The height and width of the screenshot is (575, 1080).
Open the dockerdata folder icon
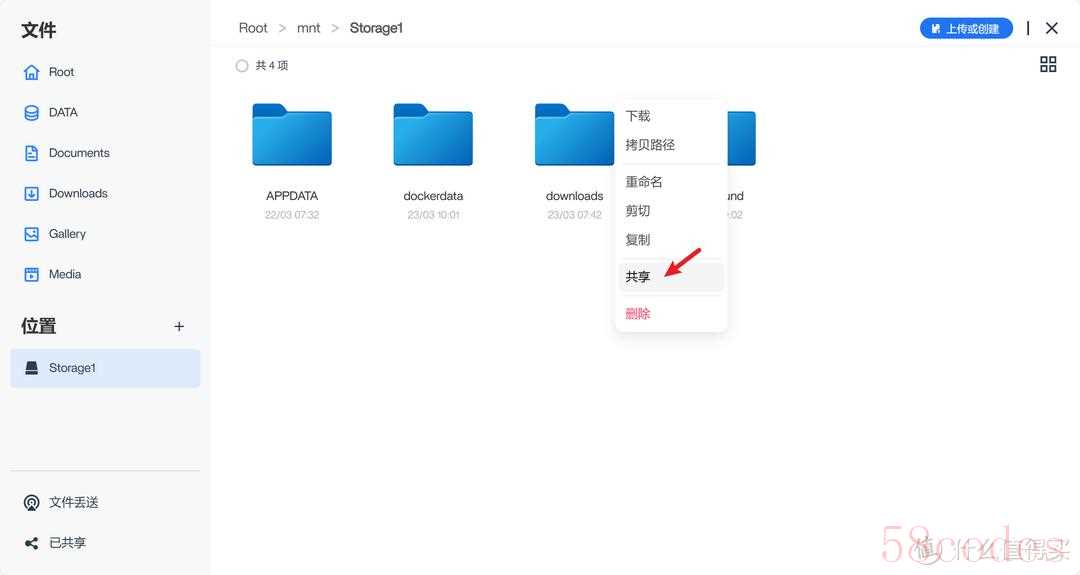(433, 135)
